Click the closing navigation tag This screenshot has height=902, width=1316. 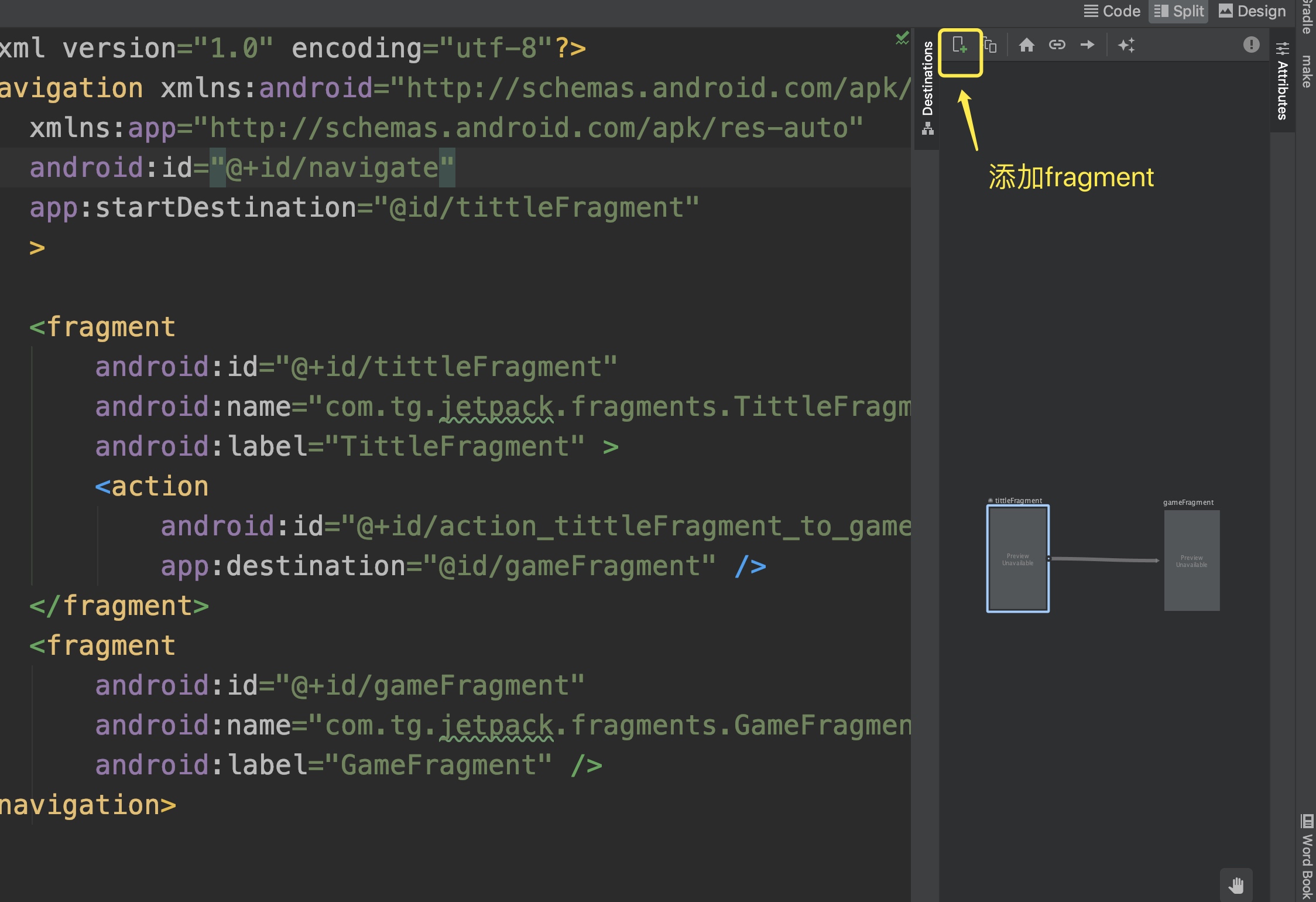click(88, 805)
